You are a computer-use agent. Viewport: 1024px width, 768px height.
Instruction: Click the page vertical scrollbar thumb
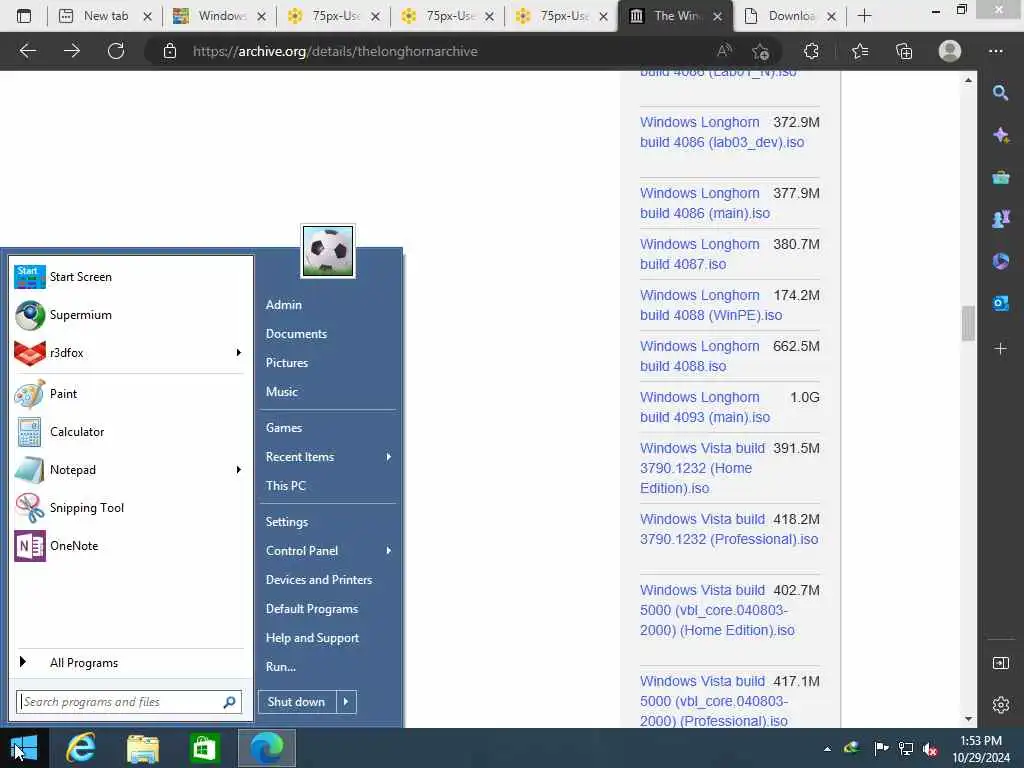968,323
